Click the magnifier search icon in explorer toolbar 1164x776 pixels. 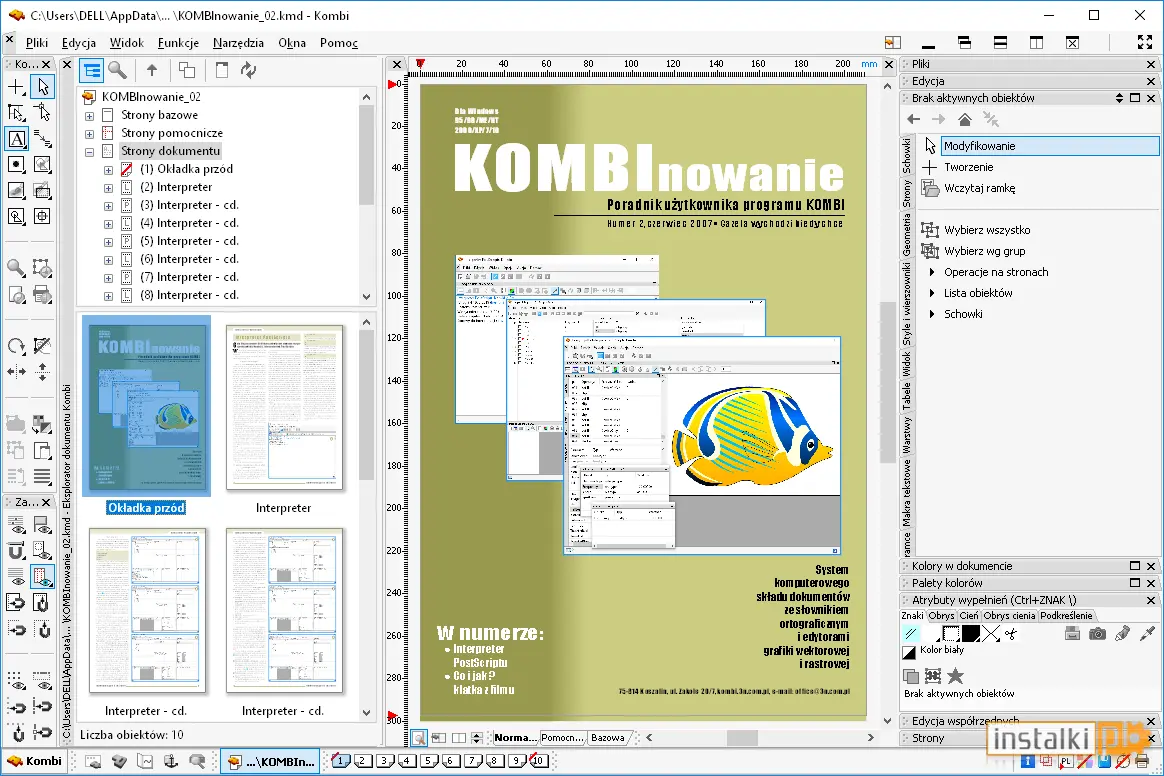click(117, 70)
